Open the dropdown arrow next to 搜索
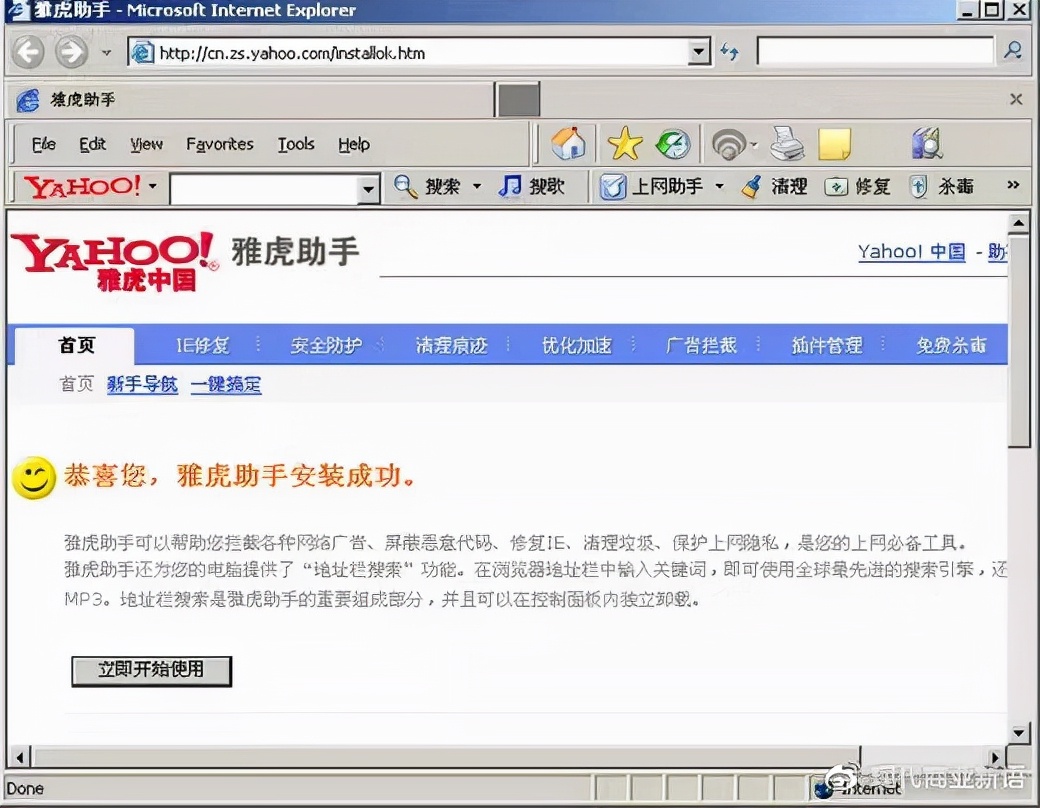This screenshot has width=1040, height=808. [477, 186]
